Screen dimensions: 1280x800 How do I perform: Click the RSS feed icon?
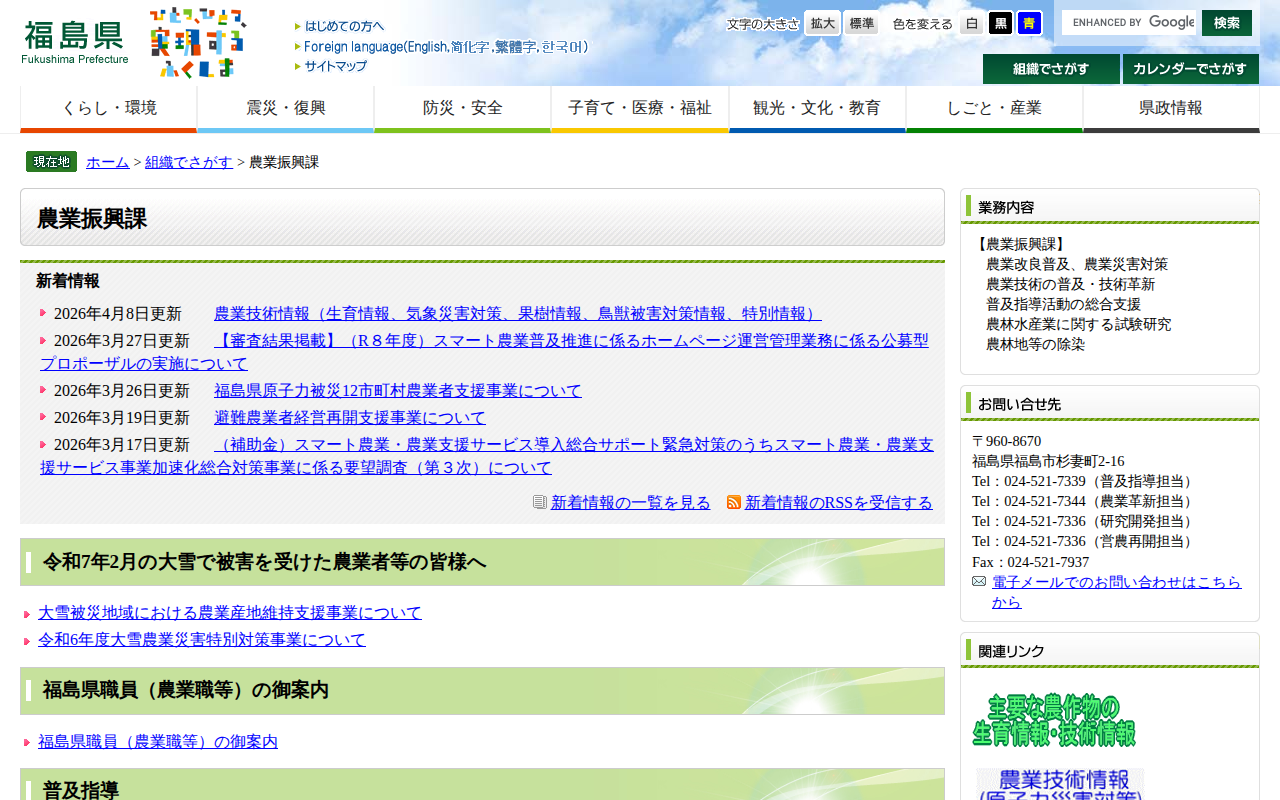coord(734,502)
